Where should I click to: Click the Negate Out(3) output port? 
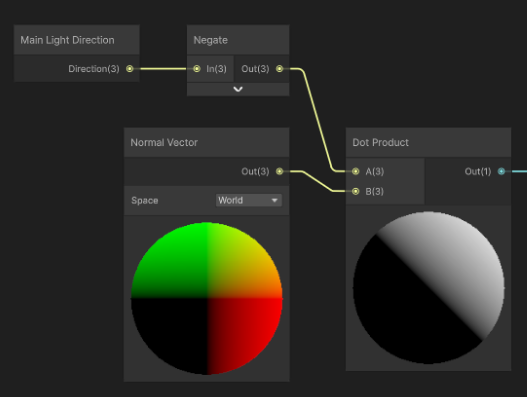tap(279, 69)
